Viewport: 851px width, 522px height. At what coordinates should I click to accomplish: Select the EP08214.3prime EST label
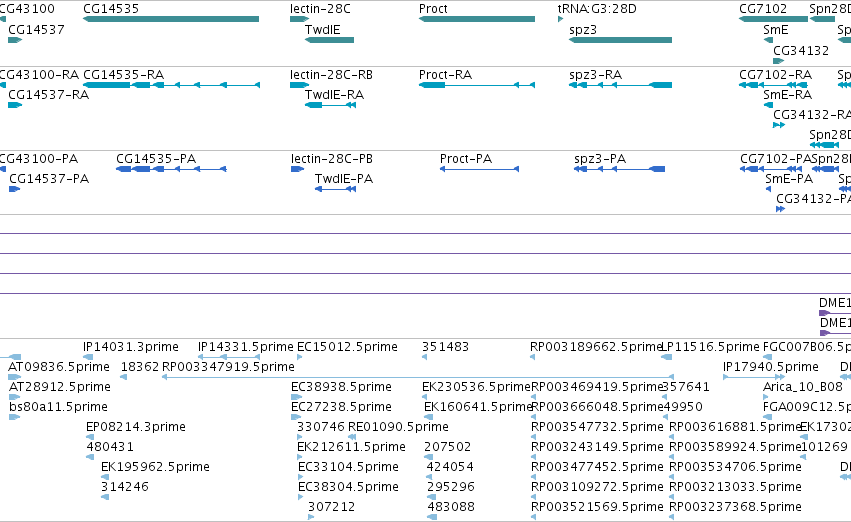(136, 426)
